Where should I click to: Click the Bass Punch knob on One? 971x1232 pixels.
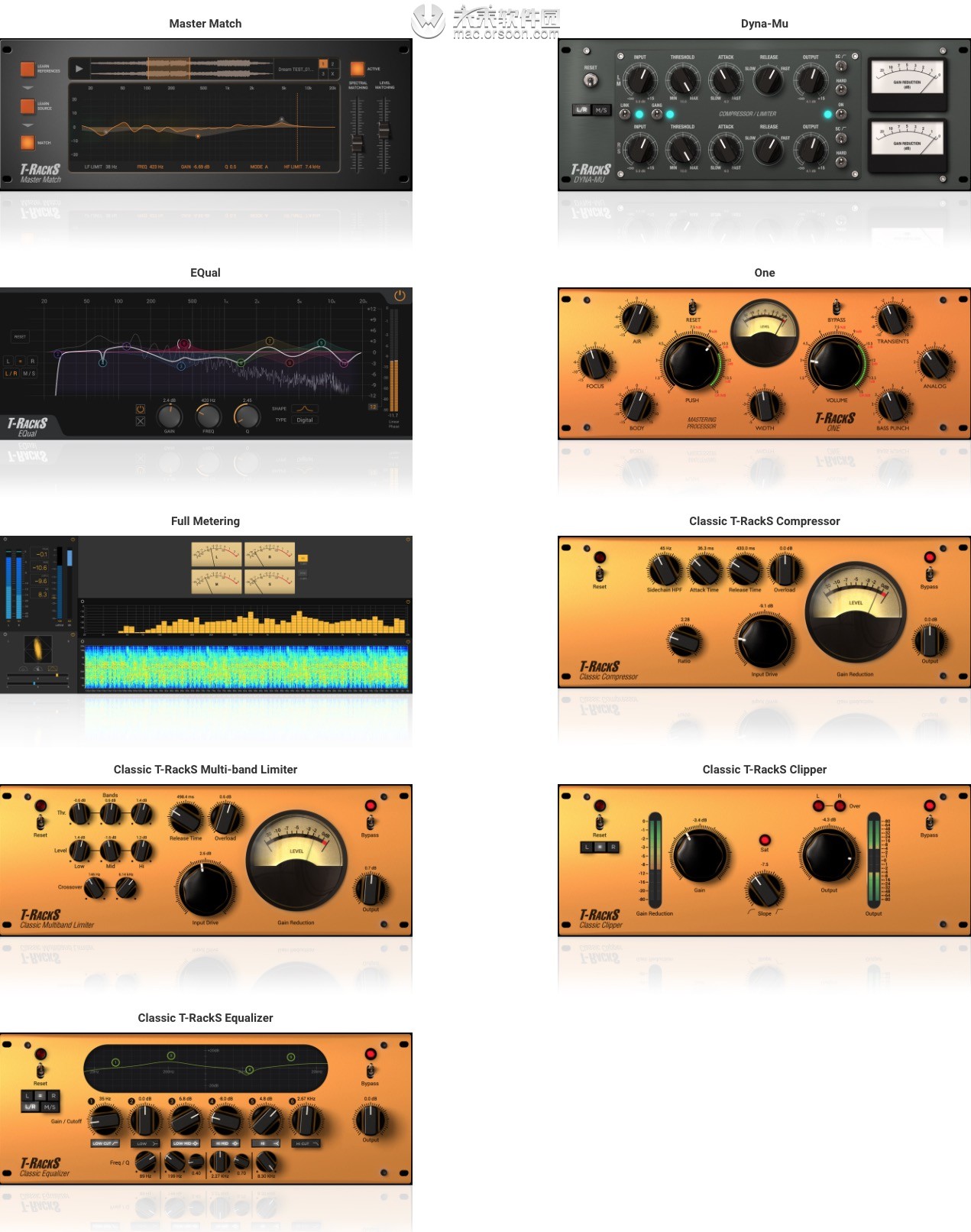click(x=892, y=406)
